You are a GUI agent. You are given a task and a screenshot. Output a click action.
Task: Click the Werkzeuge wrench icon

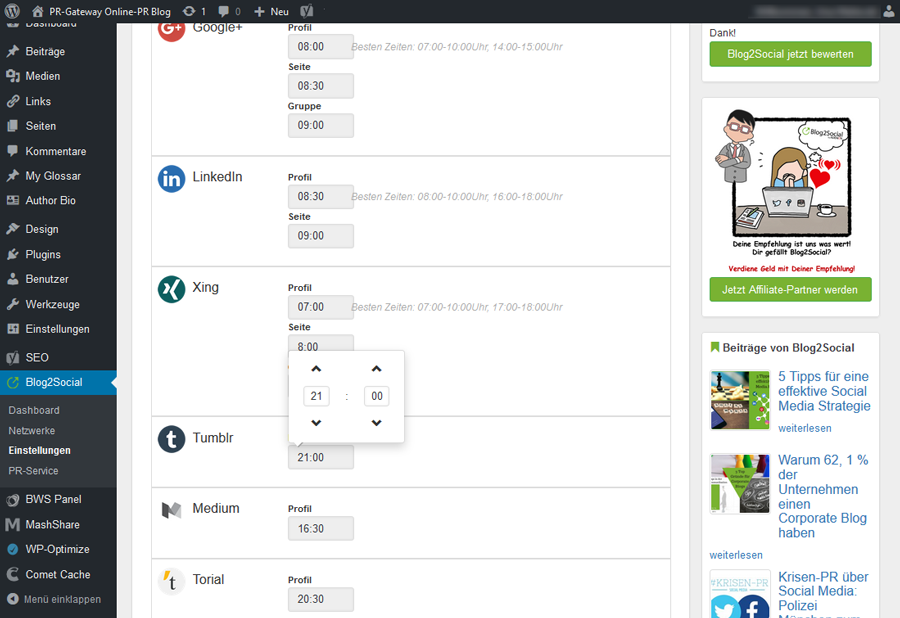tap(13, 304)
